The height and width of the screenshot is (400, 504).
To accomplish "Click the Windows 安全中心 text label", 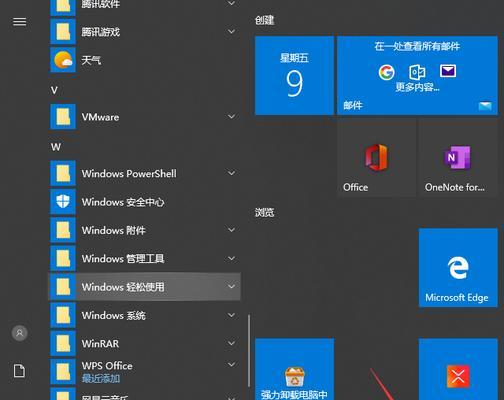I will (123, 202).
